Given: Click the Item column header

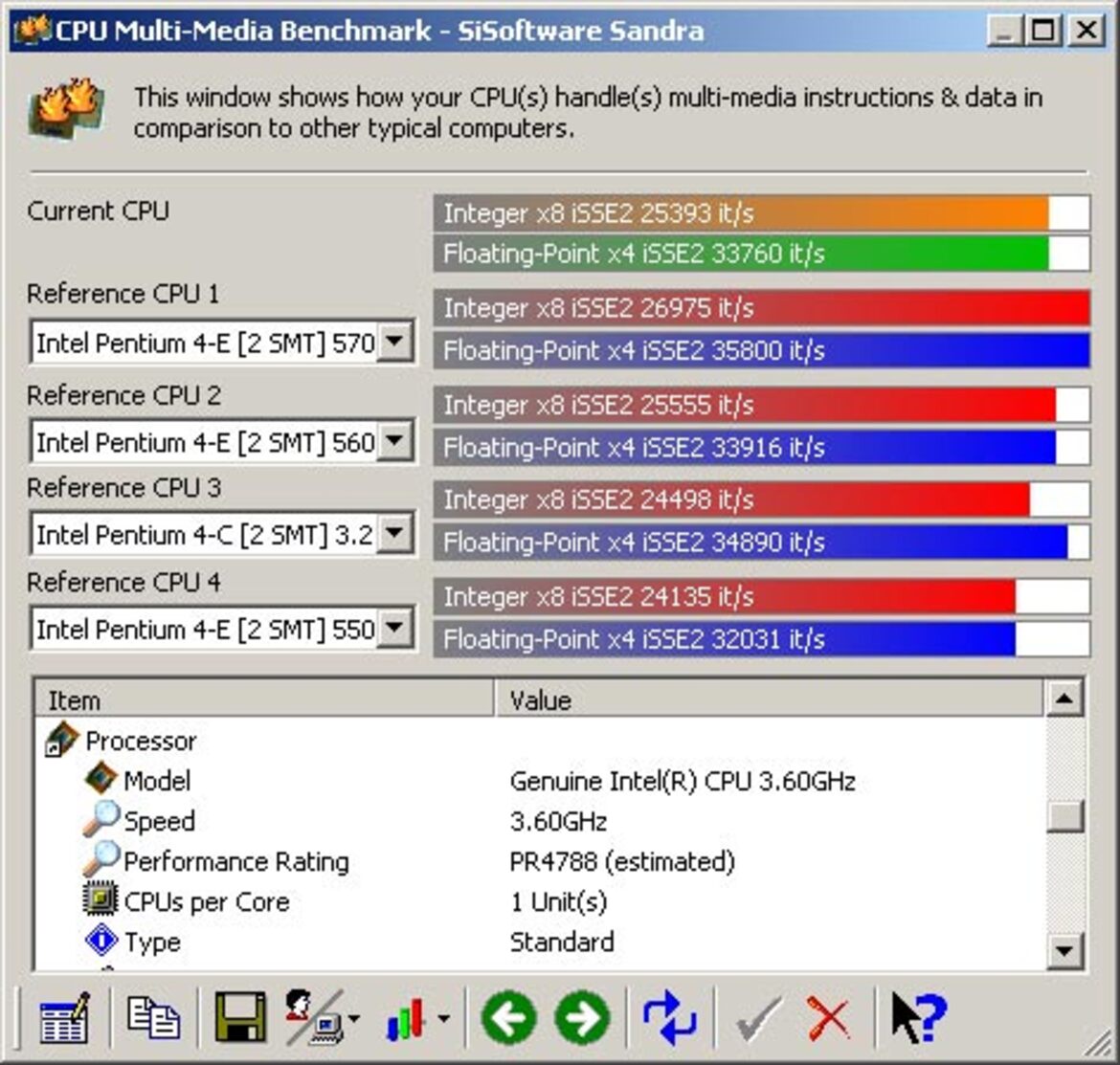Looking at the screenshot, I should click(x=264, y=699).
